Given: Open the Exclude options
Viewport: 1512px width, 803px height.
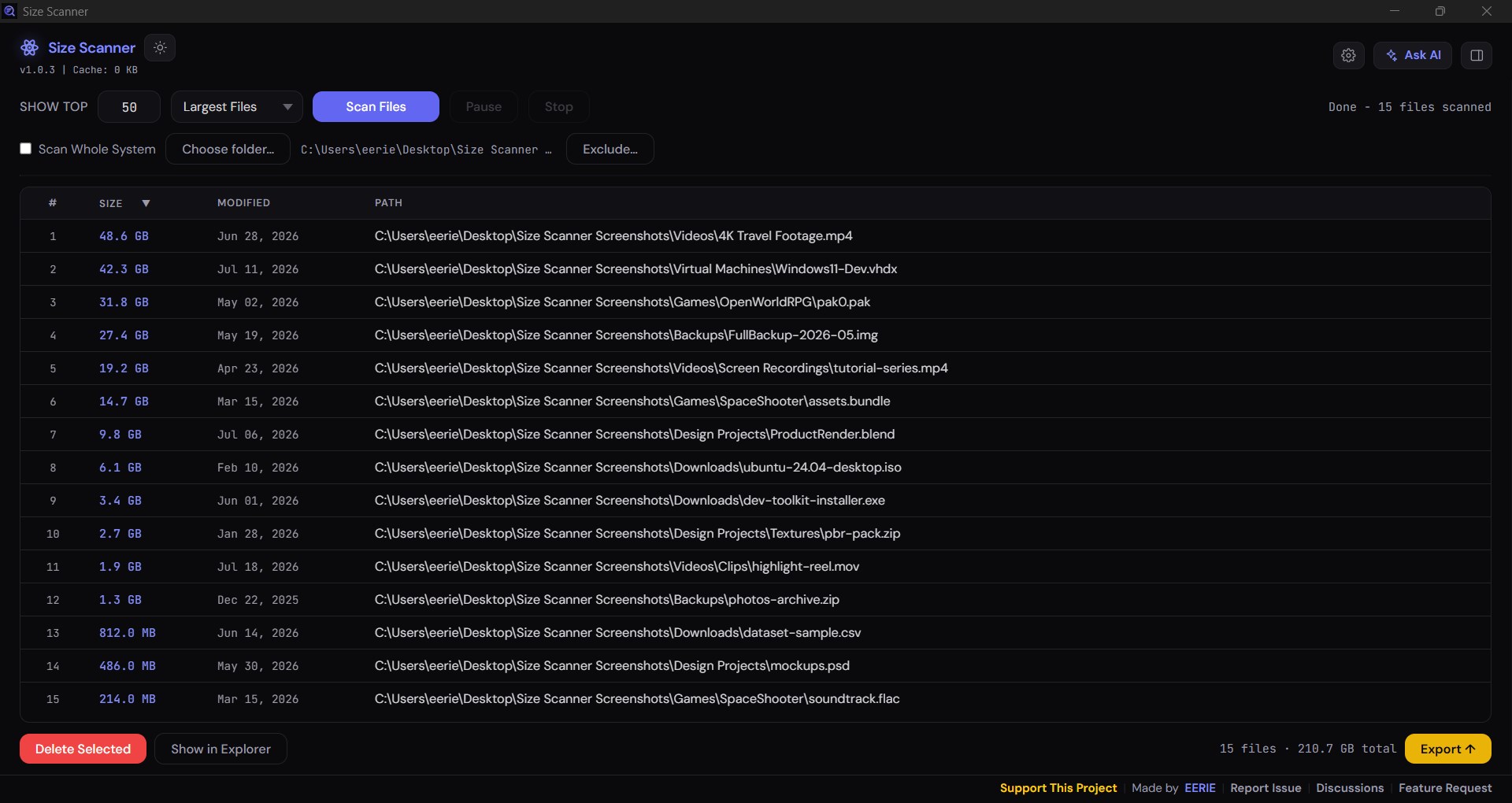Looking at the screenshot, I should 610,149.
